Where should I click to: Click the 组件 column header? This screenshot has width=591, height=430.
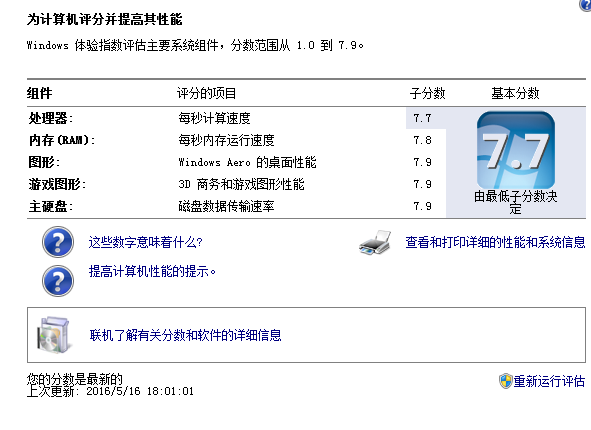40,93
